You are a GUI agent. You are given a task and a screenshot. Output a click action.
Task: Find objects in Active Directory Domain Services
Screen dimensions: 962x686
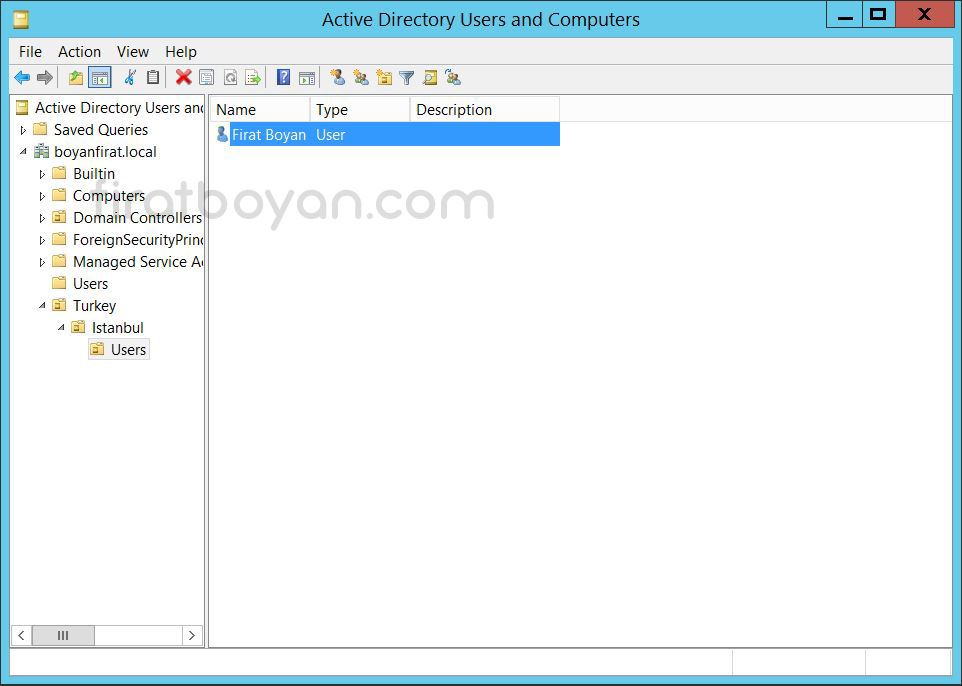[430, 77]
